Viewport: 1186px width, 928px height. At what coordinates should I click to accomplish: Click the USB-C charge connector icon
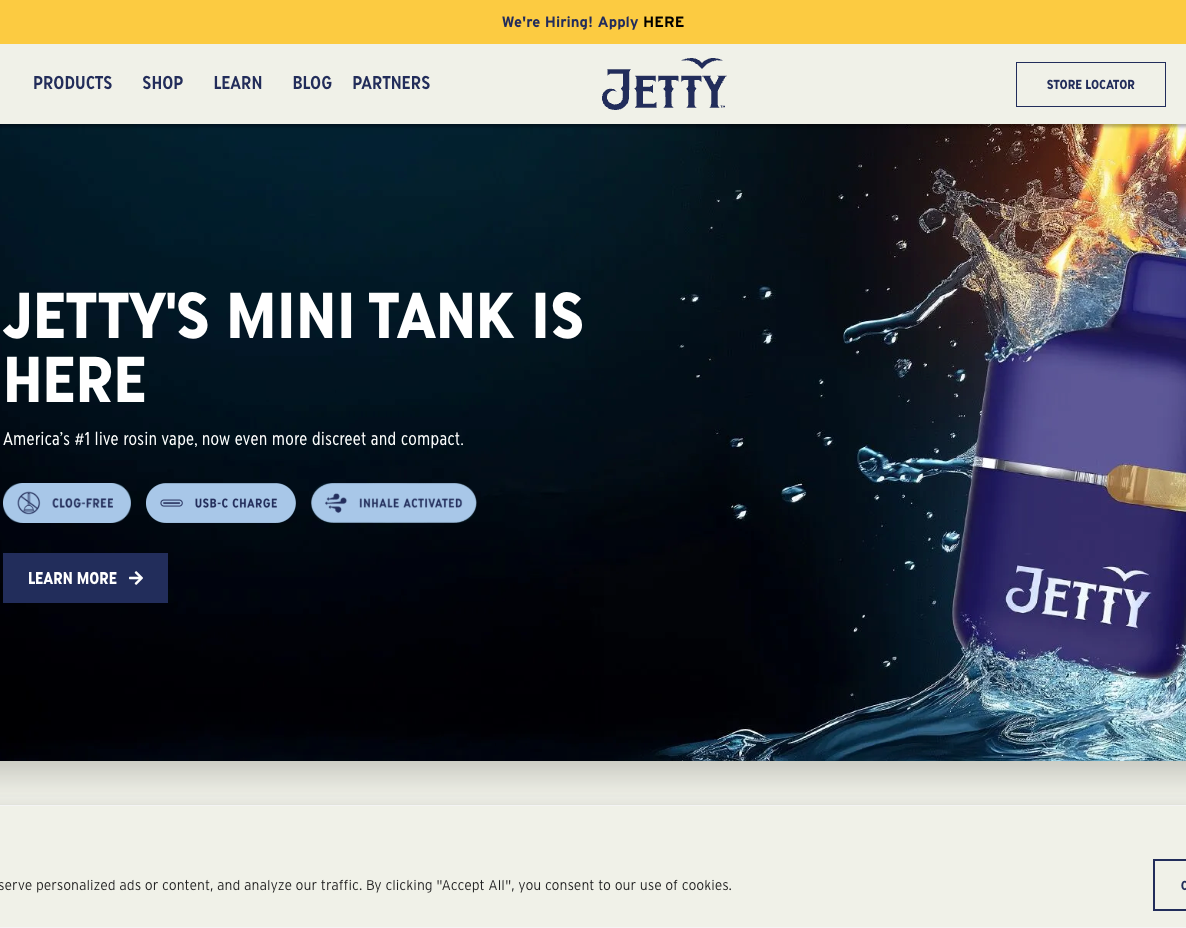click(172, 503)
